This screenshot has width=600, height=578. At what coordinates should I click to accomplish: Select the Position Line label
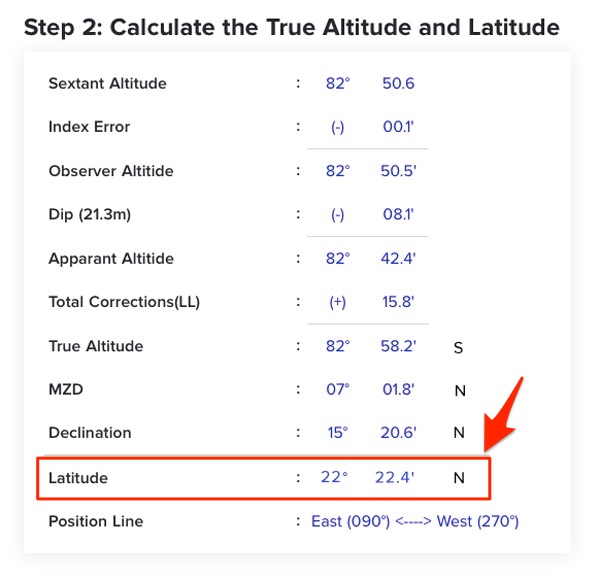tap(95, 521)
